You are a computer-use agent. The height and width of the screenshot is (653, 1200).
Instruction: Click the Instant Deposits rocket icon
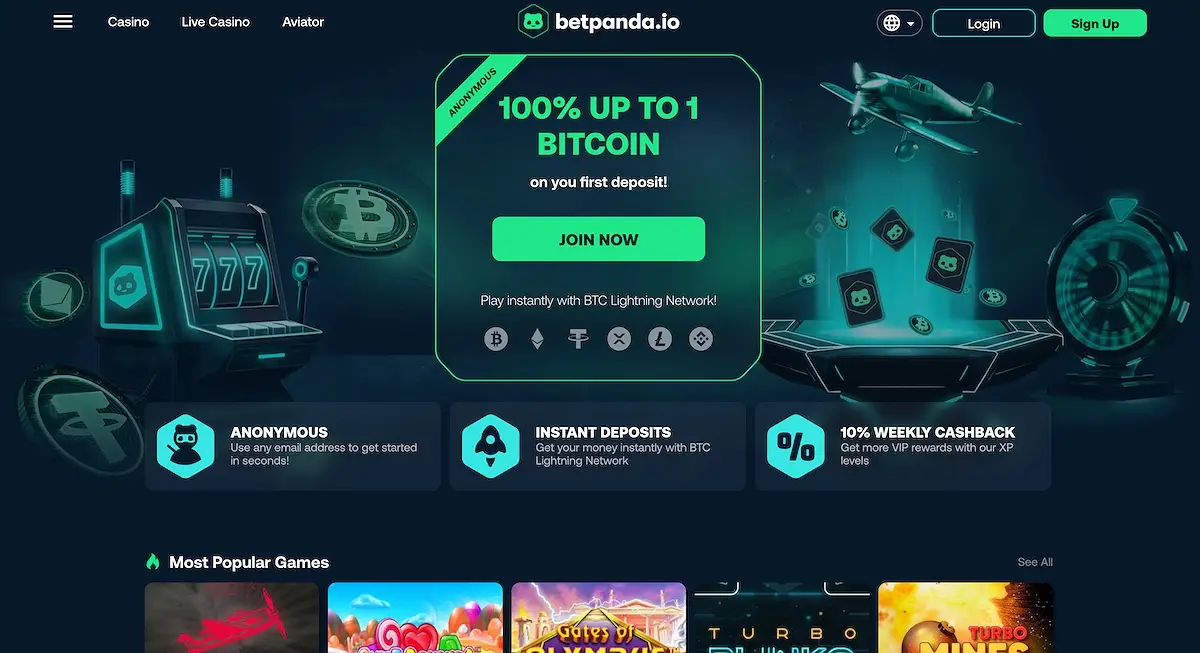[x=491, y=446]
